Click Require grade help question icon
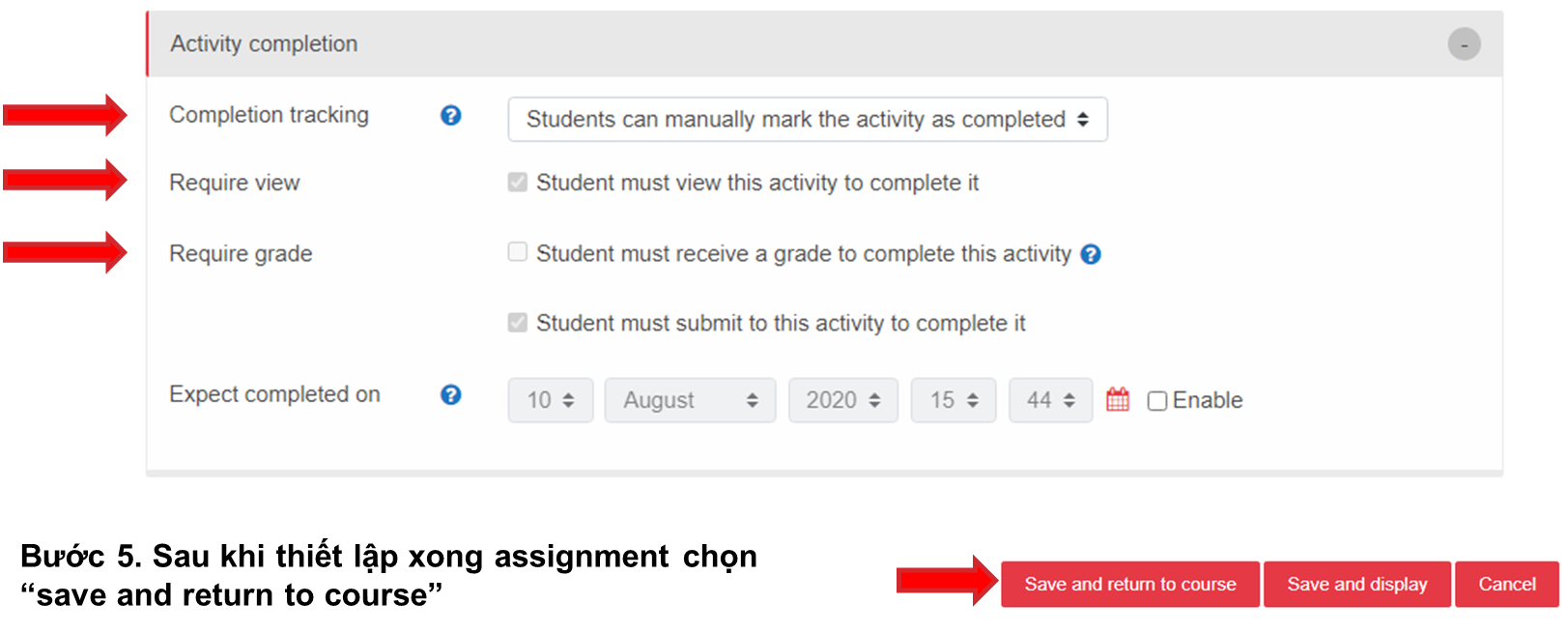 (1091, 254)
